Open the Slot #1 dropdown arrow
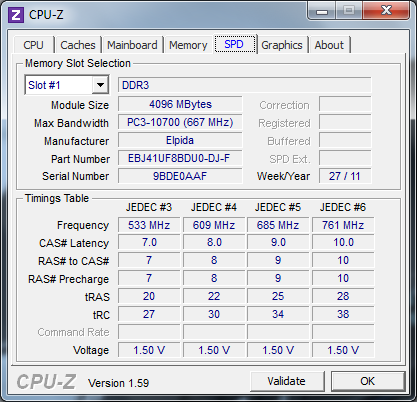 click(100, 85)
